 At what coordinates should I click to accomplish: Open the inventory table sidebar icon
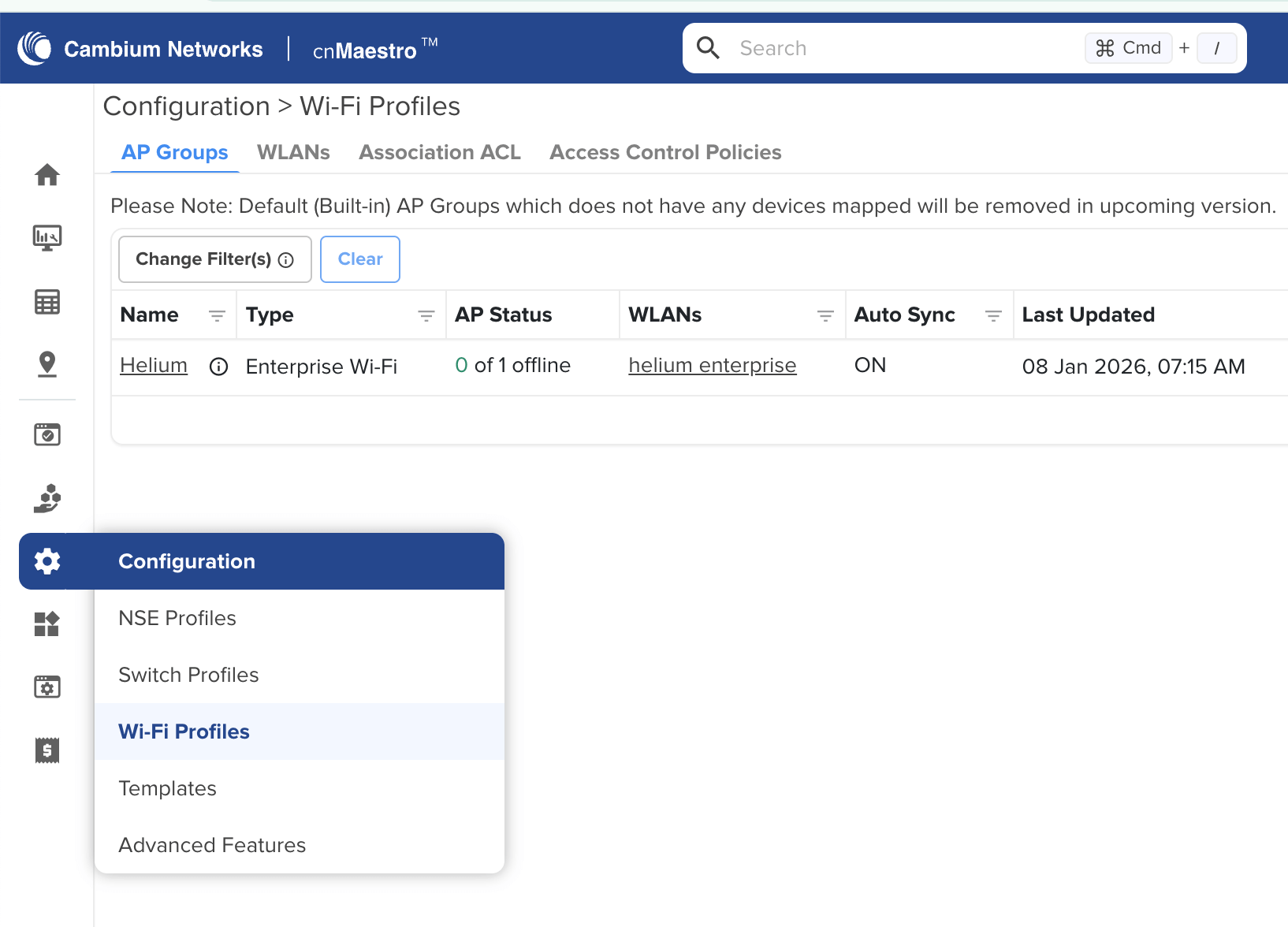pyautogui.click(x=47, y=302)
